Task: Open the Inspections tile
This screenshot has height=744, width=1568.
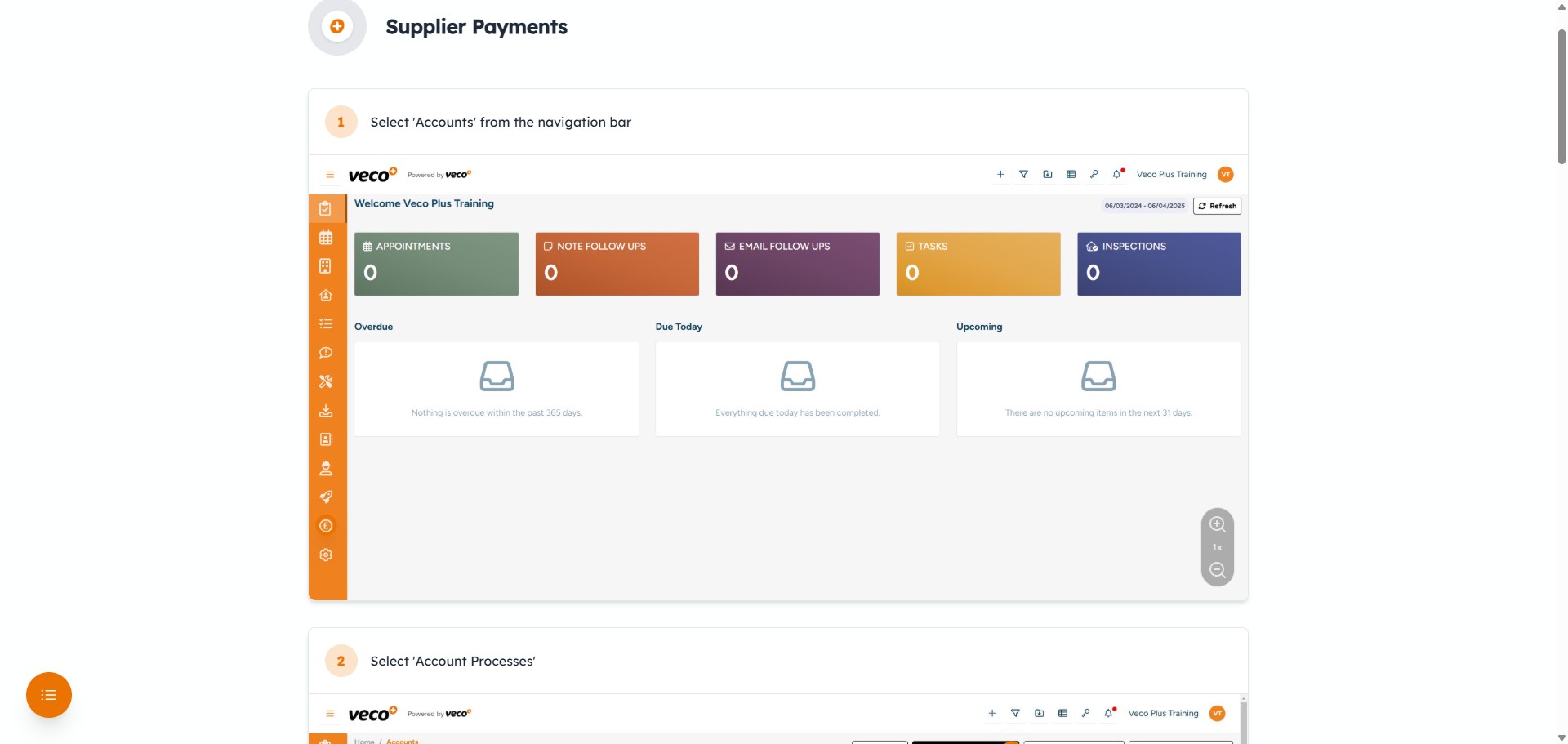Action: tap(1158, 264)
